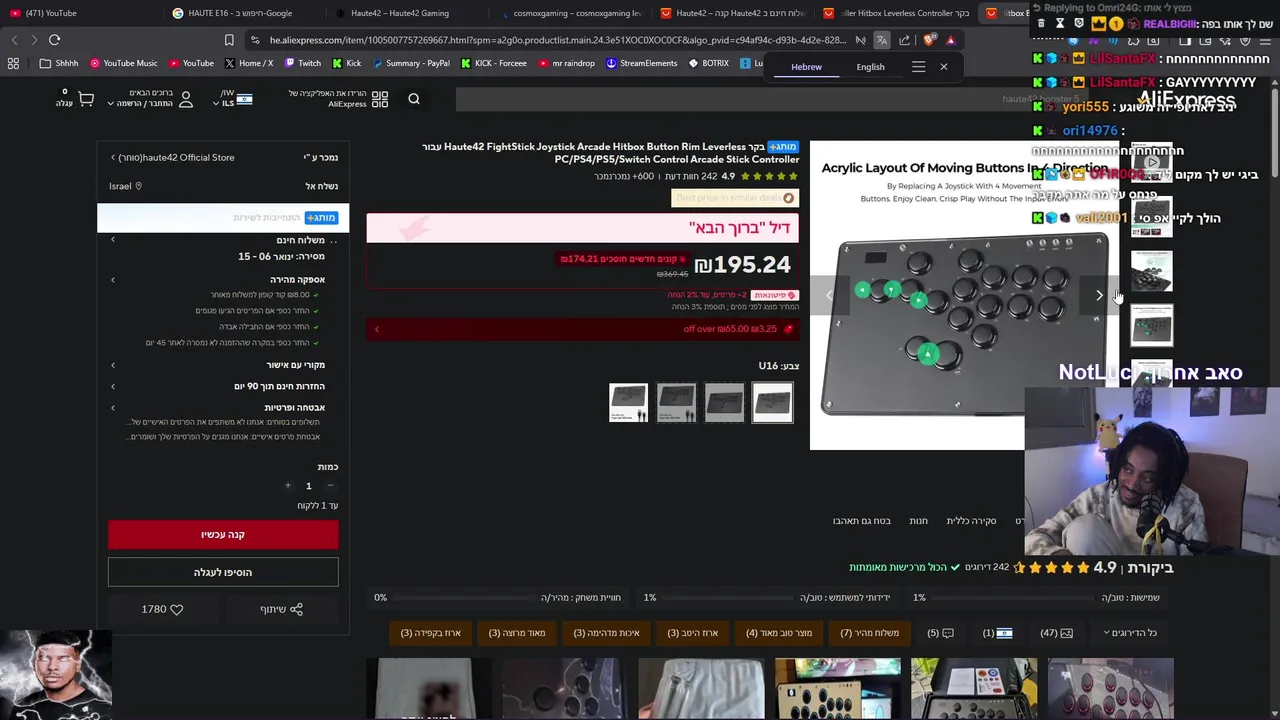
Task: Click the bookmark icon left of the URL
Action: pos(229,40)
